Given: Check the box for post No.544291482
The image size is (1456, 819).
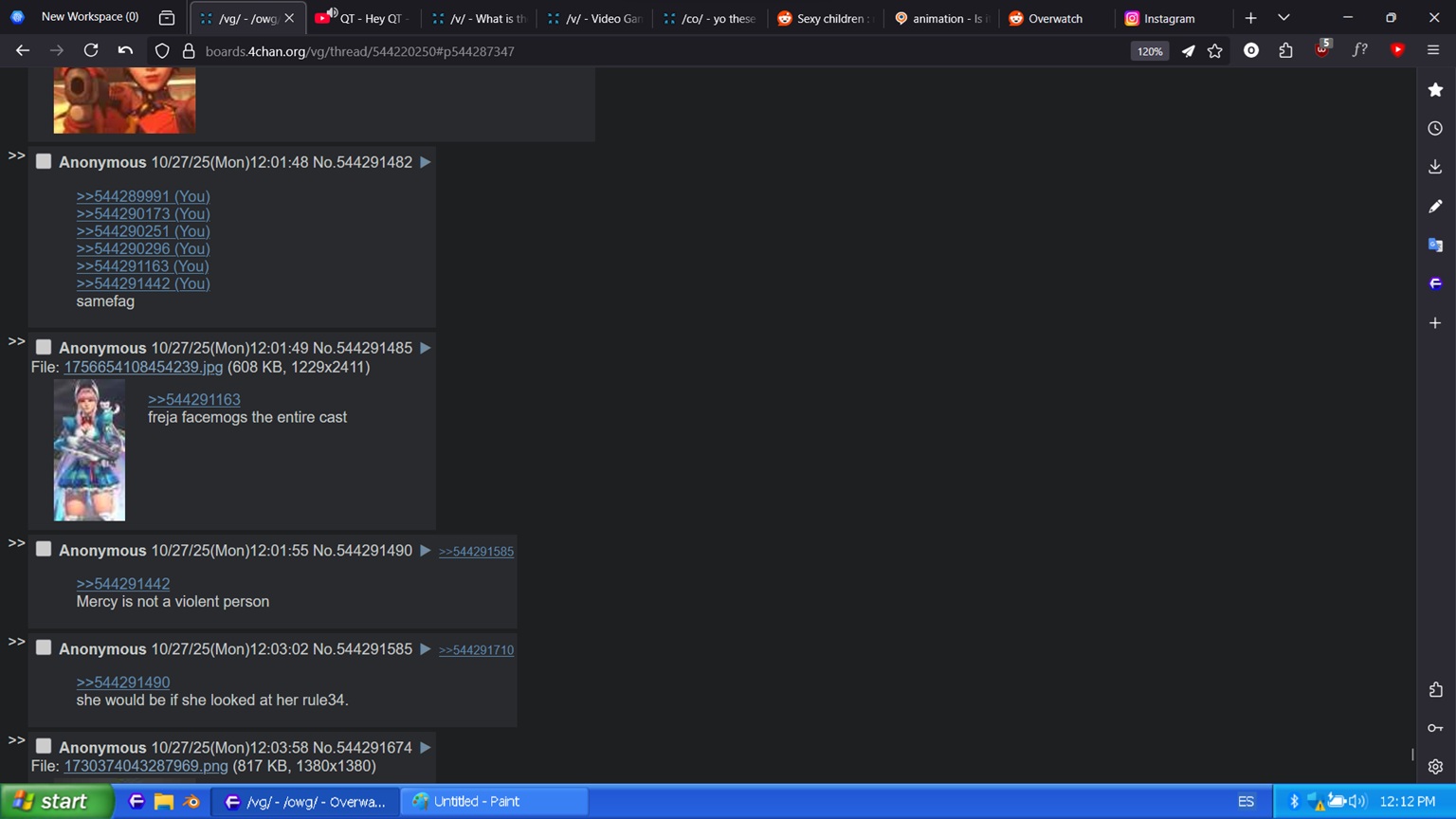Looking at the screenshot, I should coord(44,161).
